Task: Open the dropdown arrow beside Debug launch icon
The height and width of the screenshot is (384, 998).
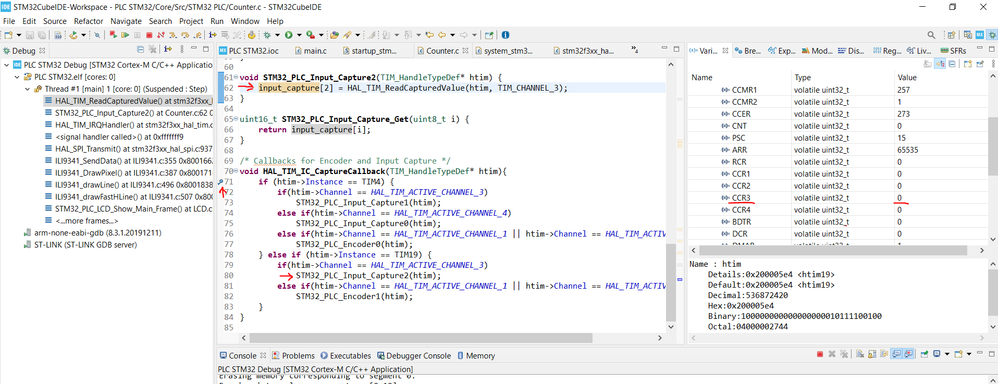Action: tap(278, 34)
